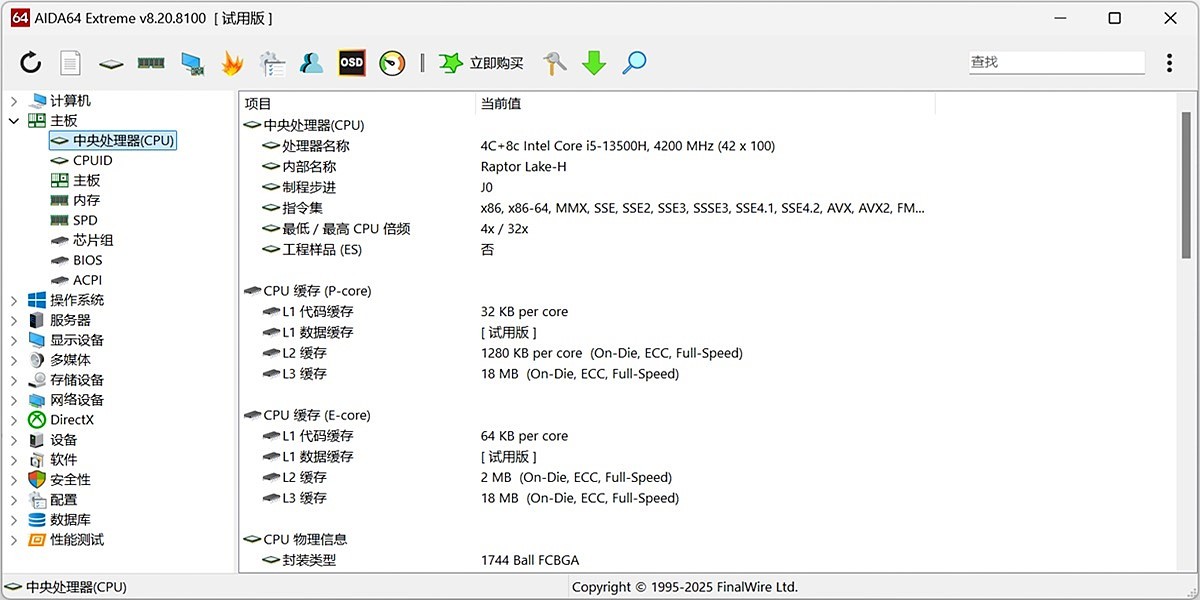Image resolution: width=1200 pixels, height=600 pixels.
Task: Refresh system information with the reload icon
Action: tap(30, 62)
